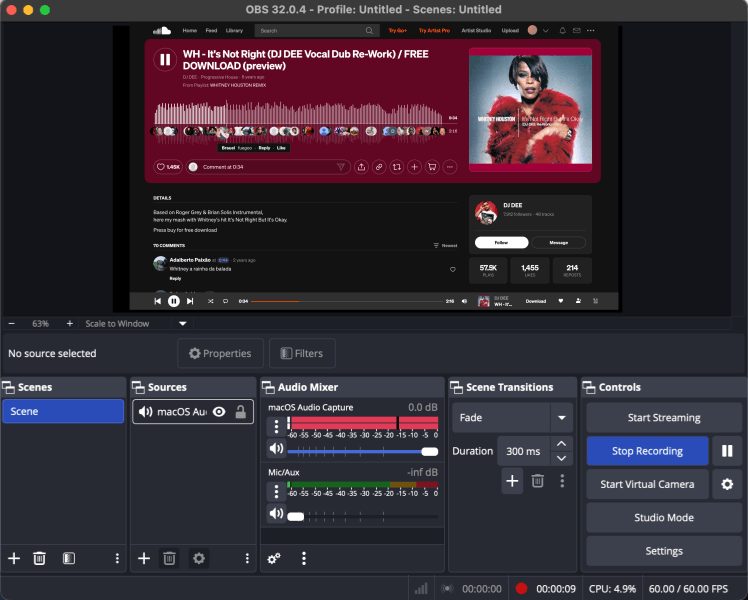Click the 63% zoom level text

40,323
